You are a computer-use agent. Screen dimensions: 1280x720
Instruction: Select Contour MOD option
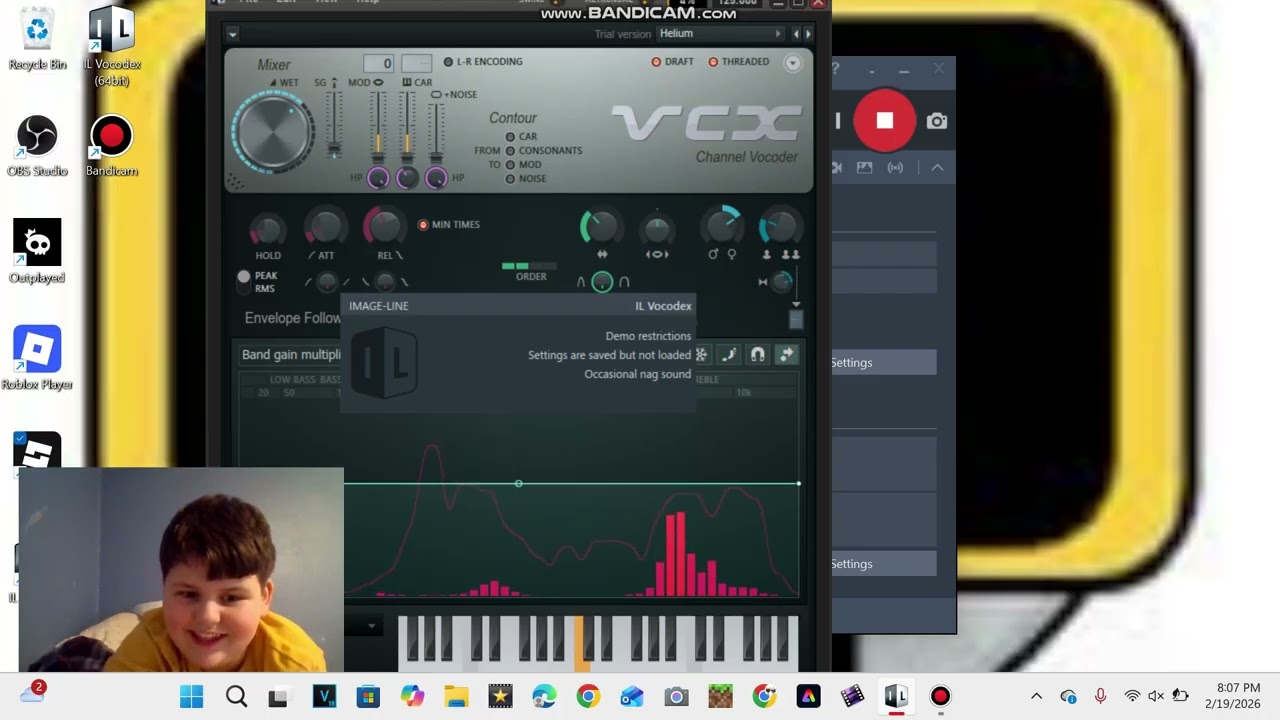pos(523,165)
